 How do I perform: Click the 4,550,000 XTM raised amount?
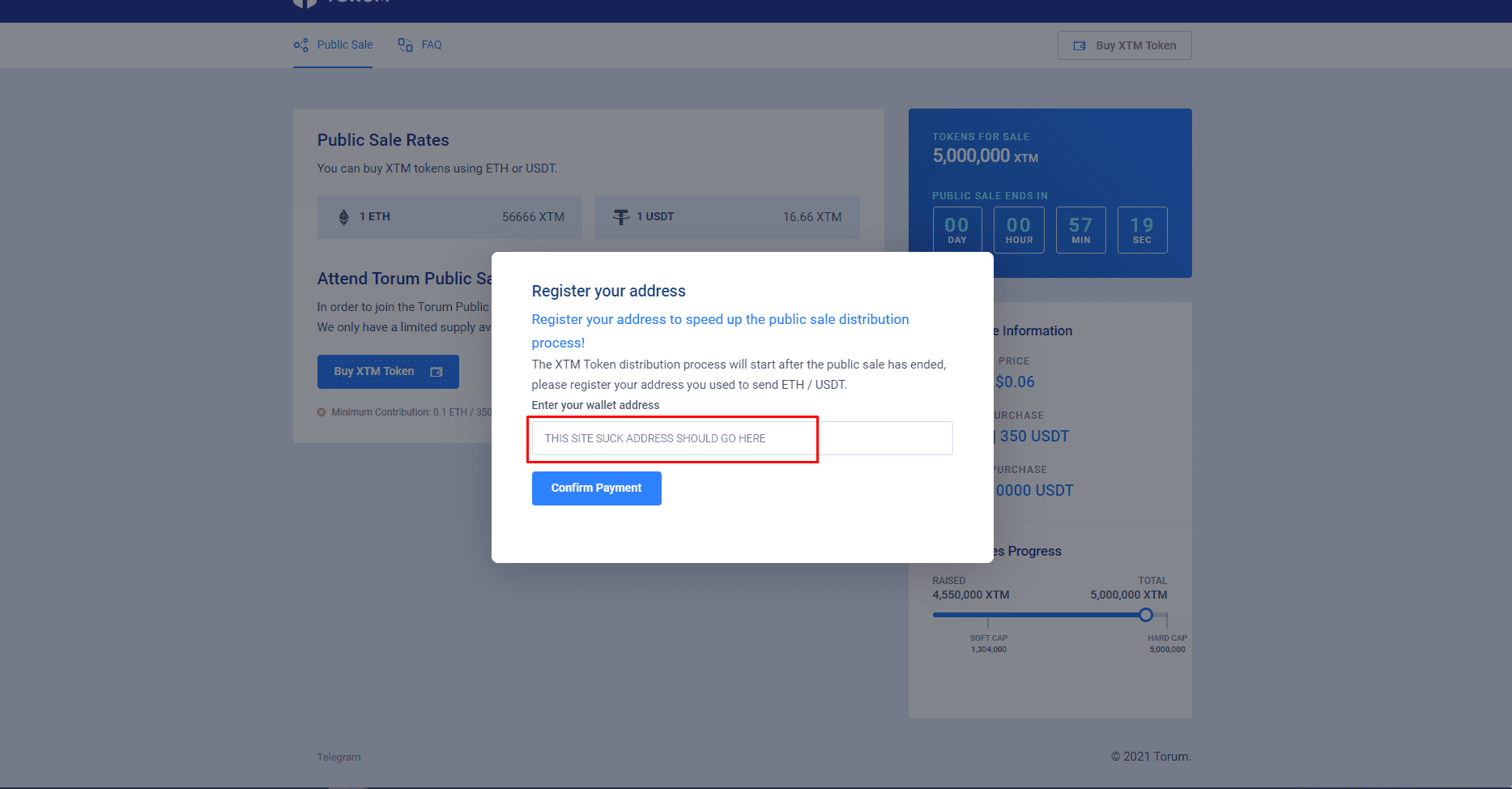click(x=971, y=595)
